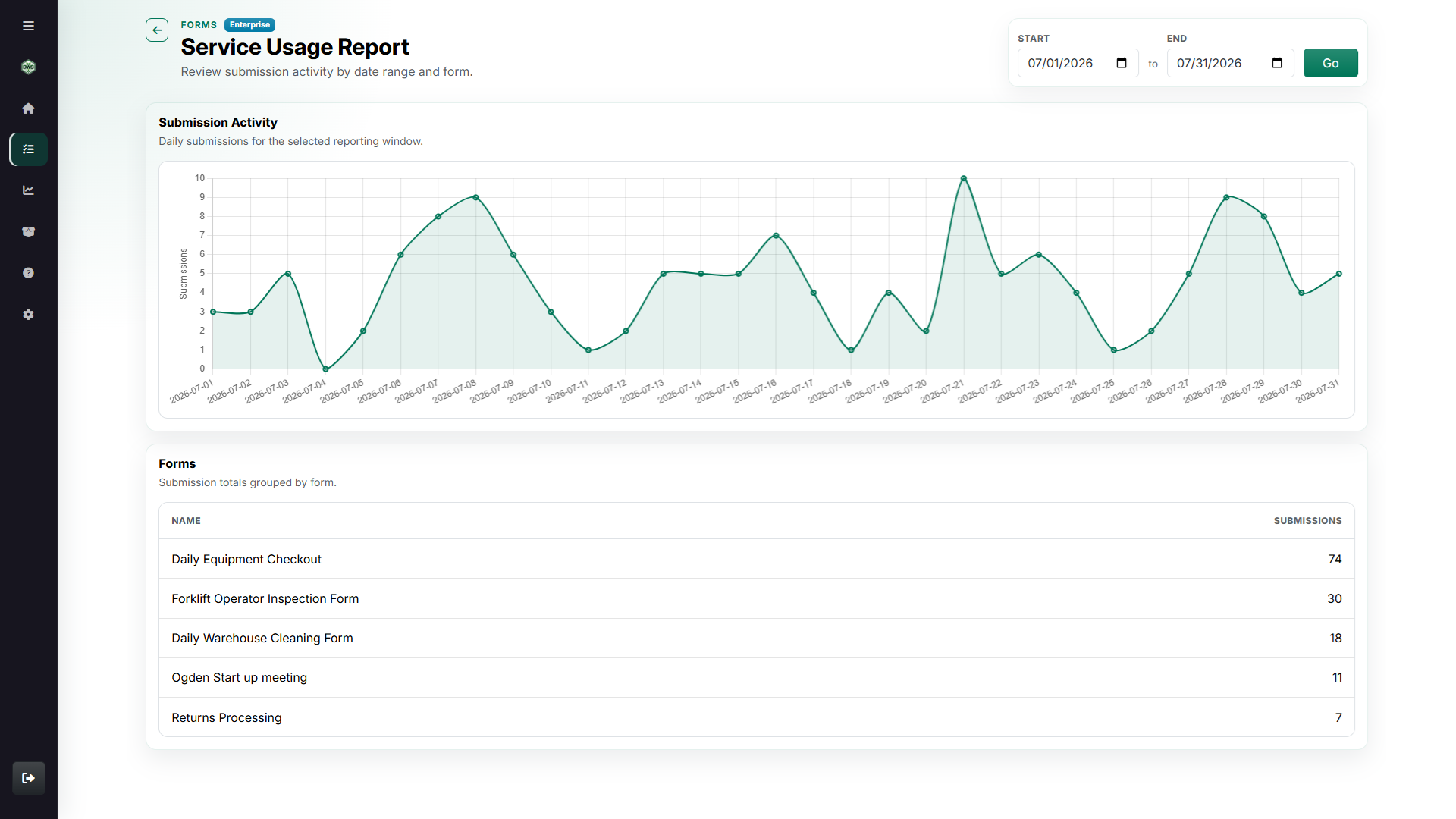Click the submissions value 11

(x=1337, y=677)
